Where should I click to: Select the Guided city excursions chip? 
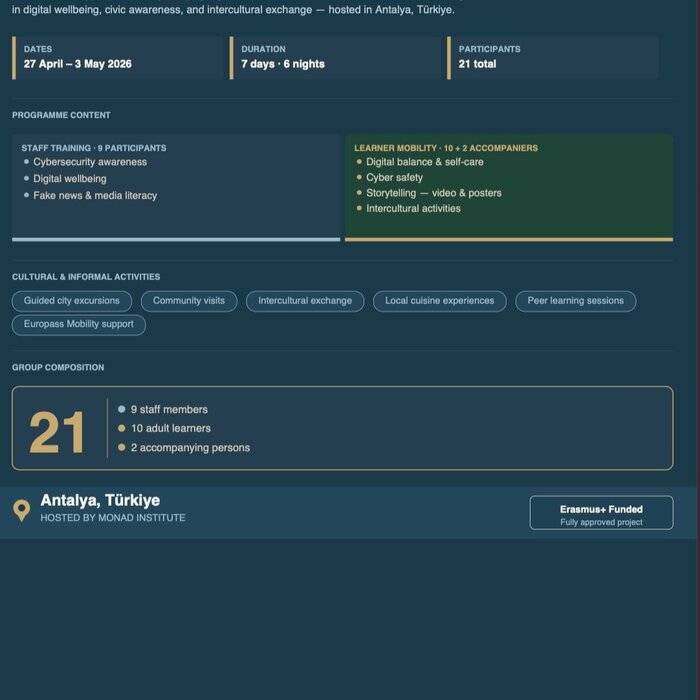click(72, 301)
